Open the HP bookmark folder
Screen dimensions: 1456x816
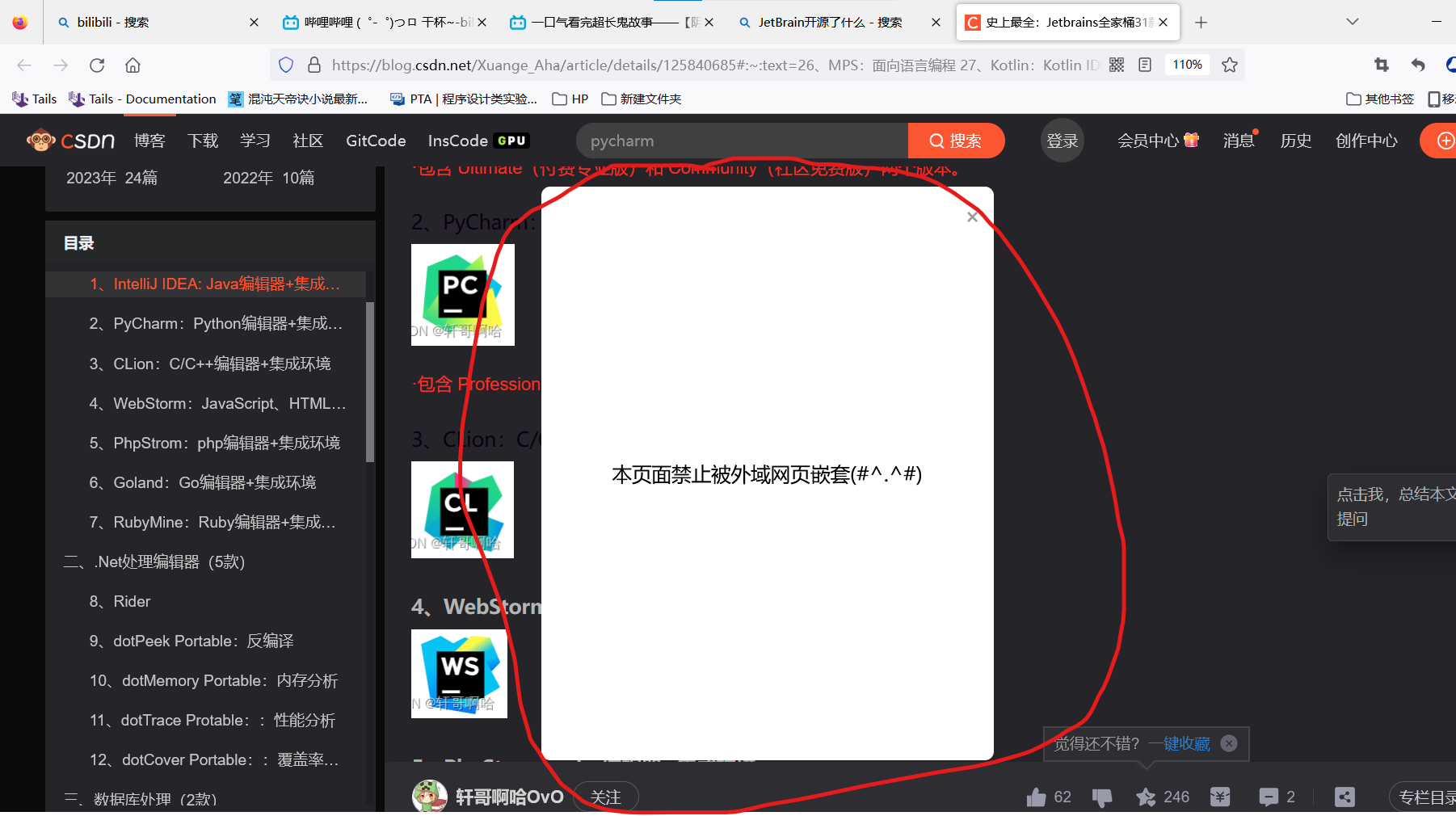pyautogui.click(x=570, y=99)
